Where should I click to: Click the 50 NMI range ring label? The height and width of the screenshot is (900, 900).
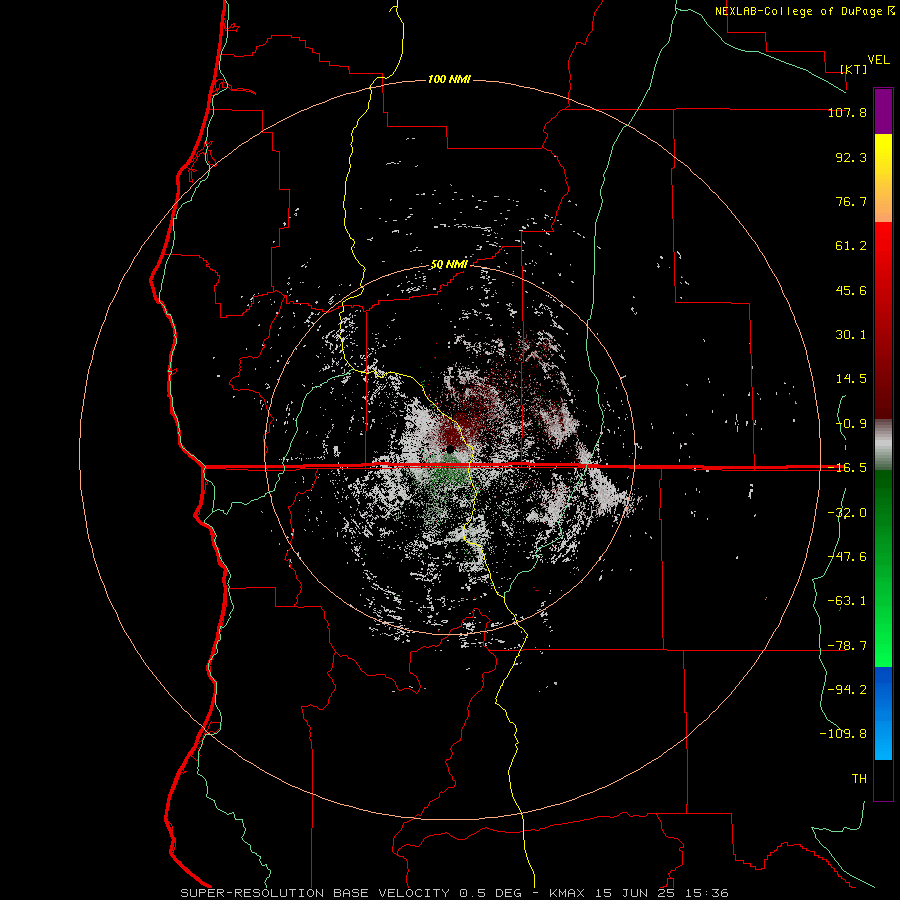[449, 265]
